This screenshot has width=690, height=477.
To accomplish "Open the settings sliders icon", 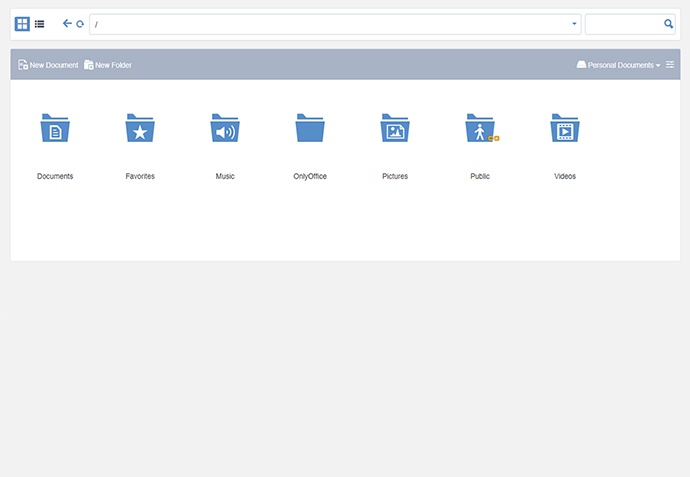I will click(x=670, y=65).
